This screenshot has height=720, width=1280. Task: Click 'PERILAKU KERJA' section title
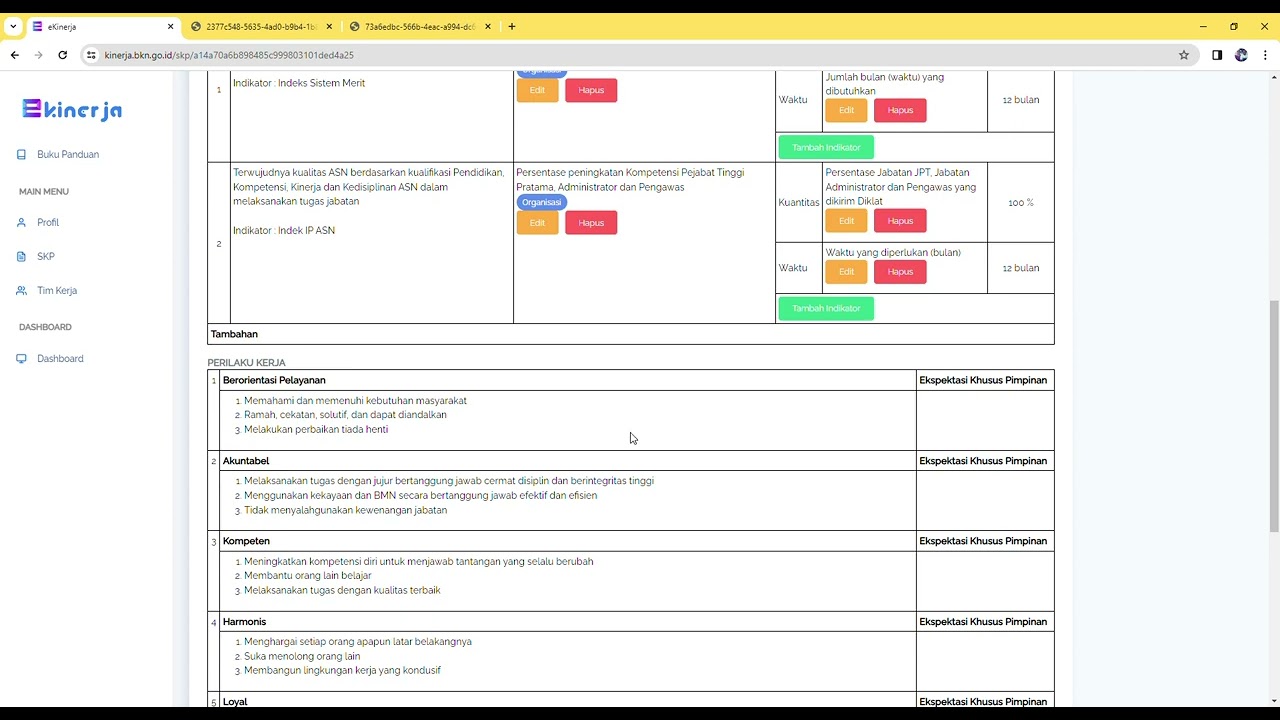tap(246, 363)
